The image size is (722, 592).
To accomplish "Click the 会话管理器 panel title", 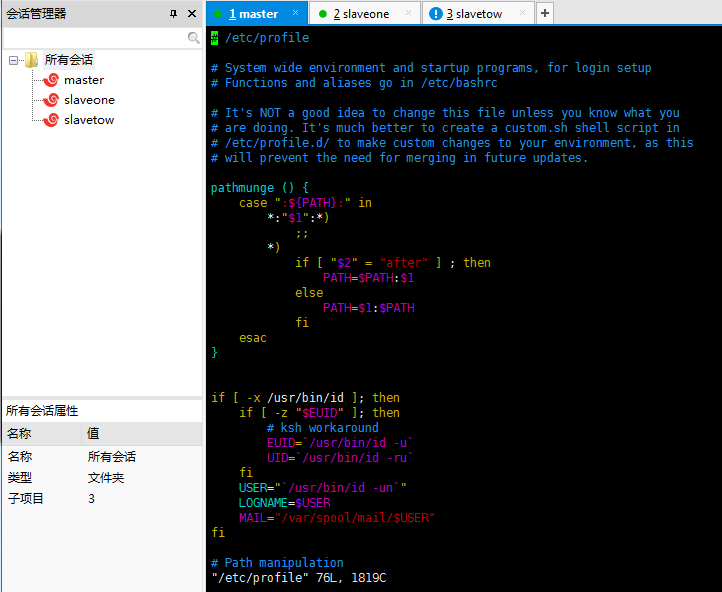I will [36, 14].
